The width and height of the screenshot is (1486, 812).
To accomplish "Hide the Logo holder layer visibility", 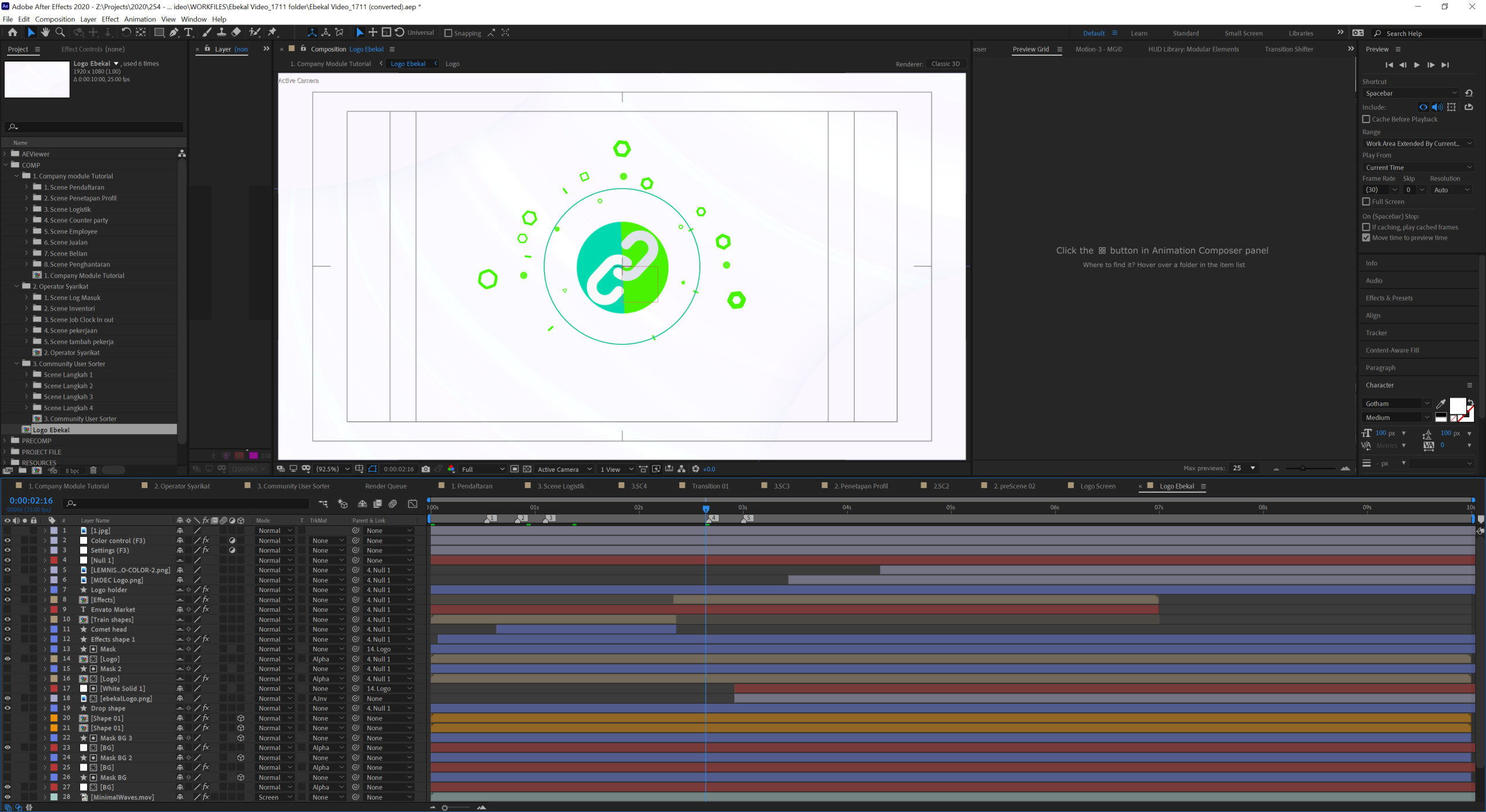I will tap(8, 590).
